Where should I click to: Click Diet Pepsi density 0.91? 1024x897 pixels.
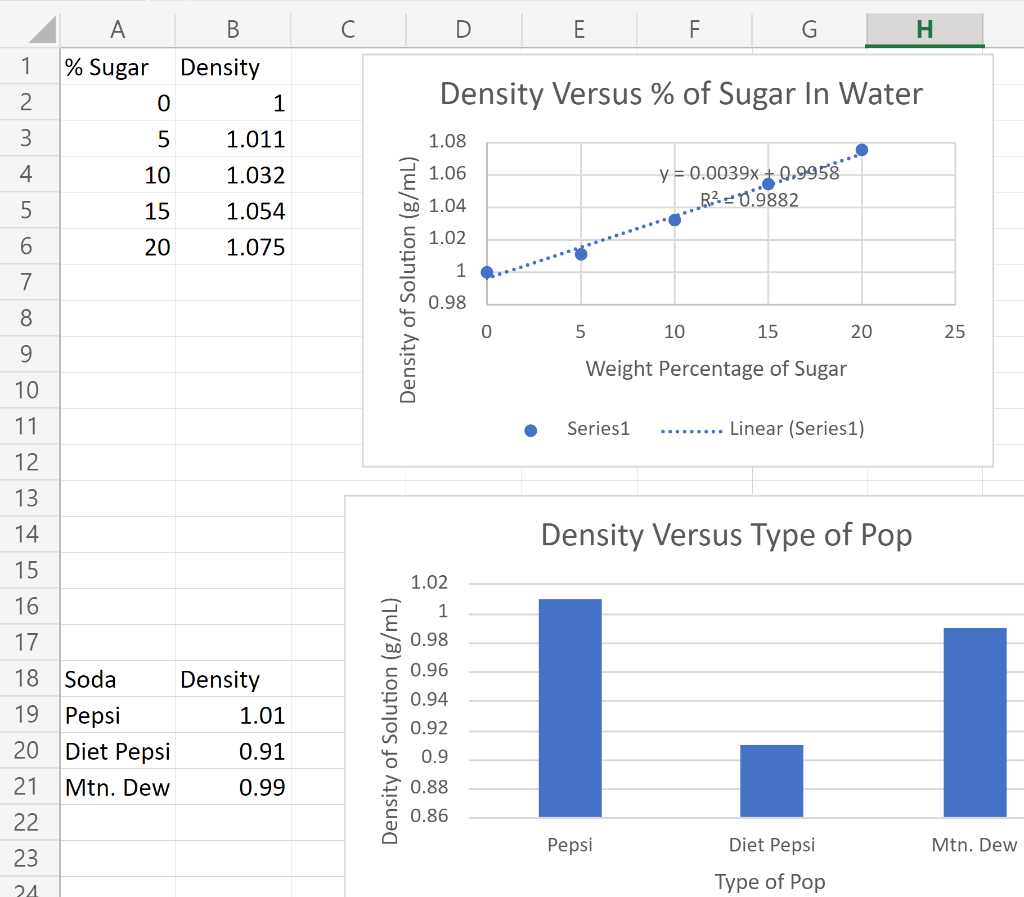tap(233, 751)
